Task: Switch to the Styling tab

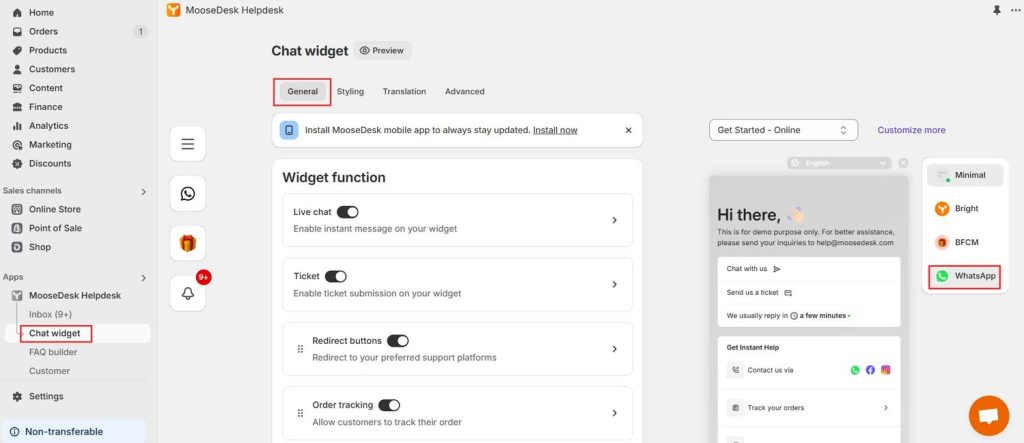Action: coord(350,91)
